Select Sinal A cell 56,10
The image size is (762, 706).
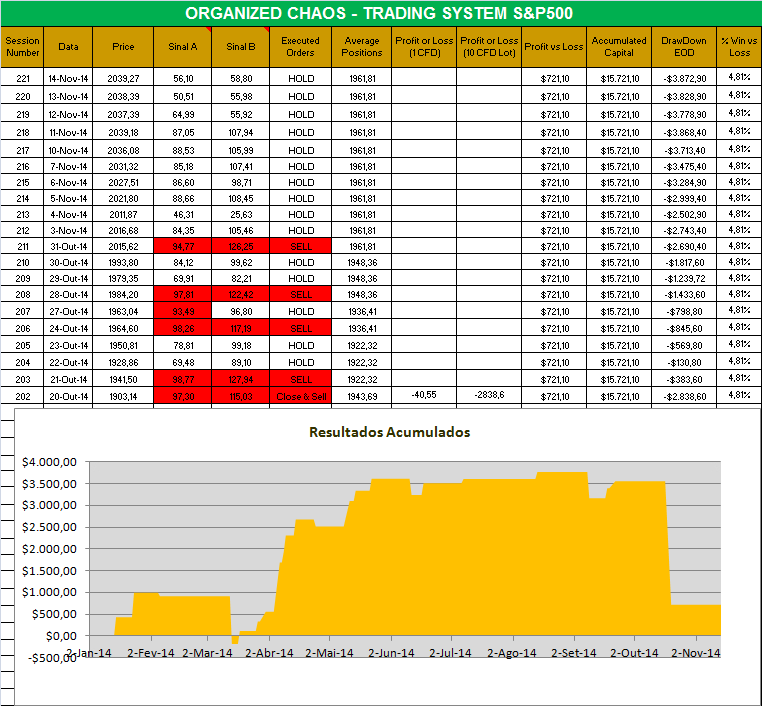tap(183, 78)
